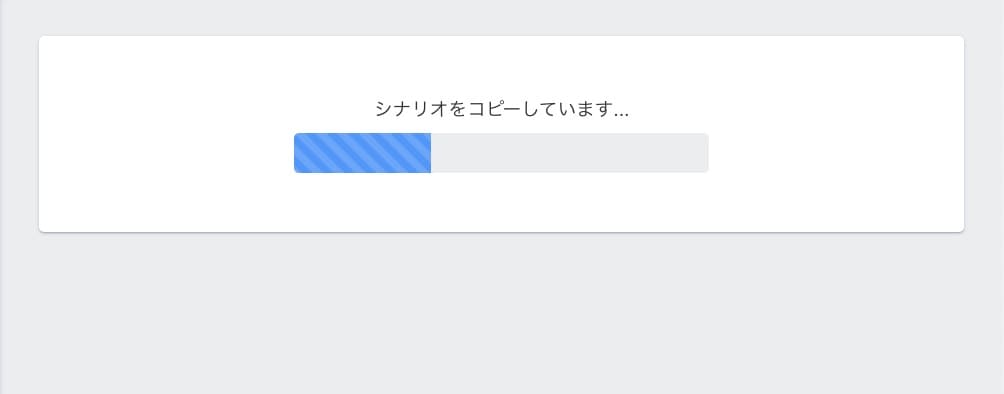Click the rounded left end of the progress bar
The image size is (1004, 394).
296,153
